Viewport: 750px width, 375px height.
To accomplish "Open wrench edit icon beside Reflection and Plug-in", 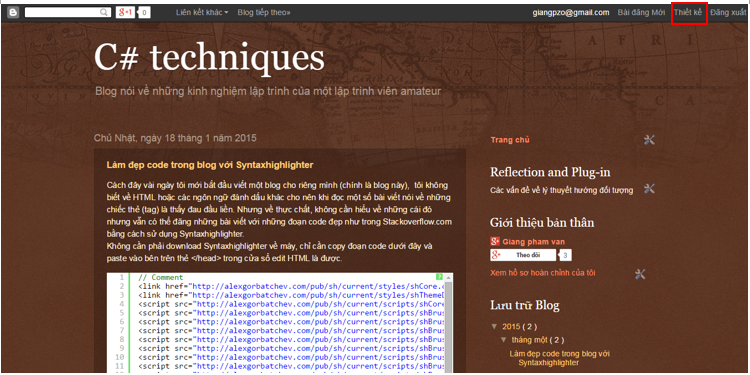I will click(649, 189).
